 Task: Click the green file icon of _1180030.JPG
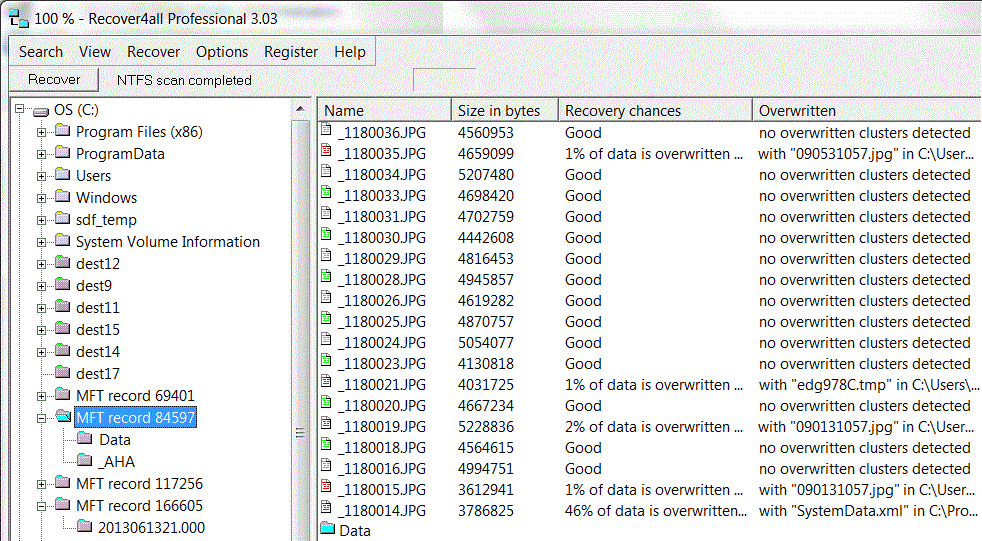tap(326, 235)
